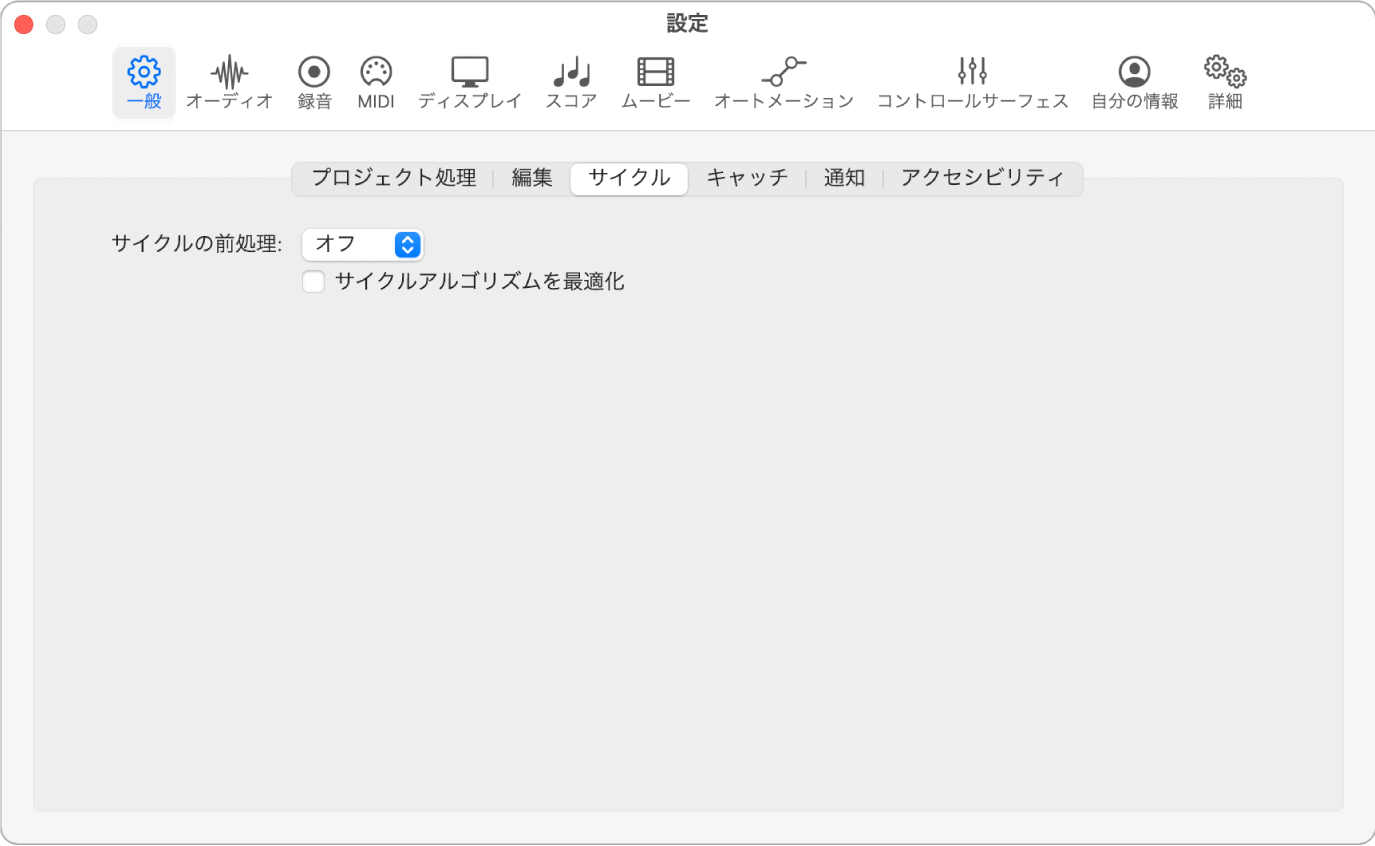This screenshot has width=1375, height=846.
Task: Switch to the 通知 tab
Action: coord(844,179)
